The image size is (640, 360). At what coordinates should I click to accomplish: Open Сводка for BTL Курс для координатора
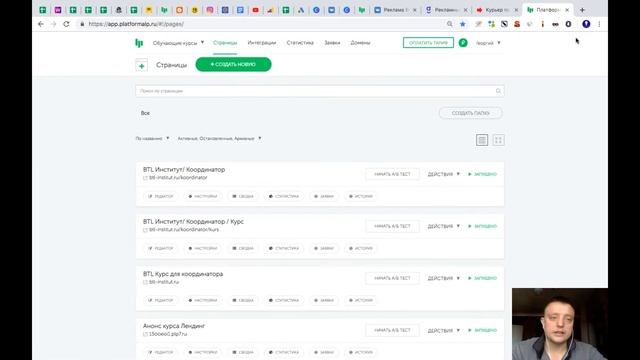tap(243, 300)
